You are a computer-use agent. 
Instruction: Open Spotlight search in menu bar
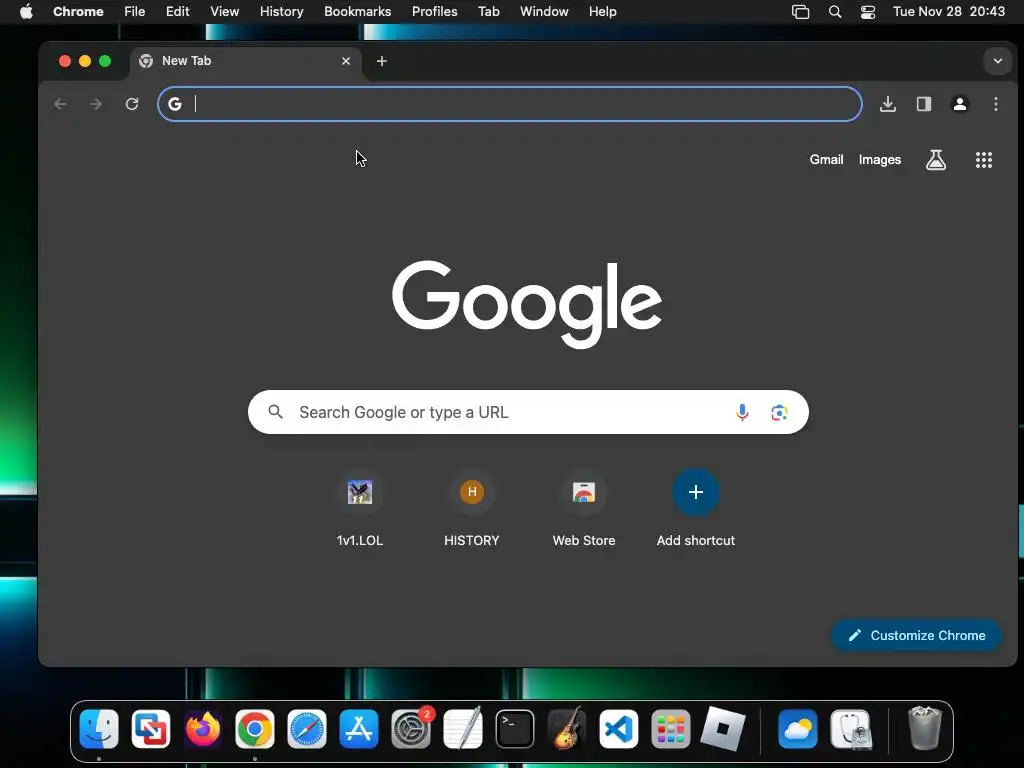[x=835, y=11]
